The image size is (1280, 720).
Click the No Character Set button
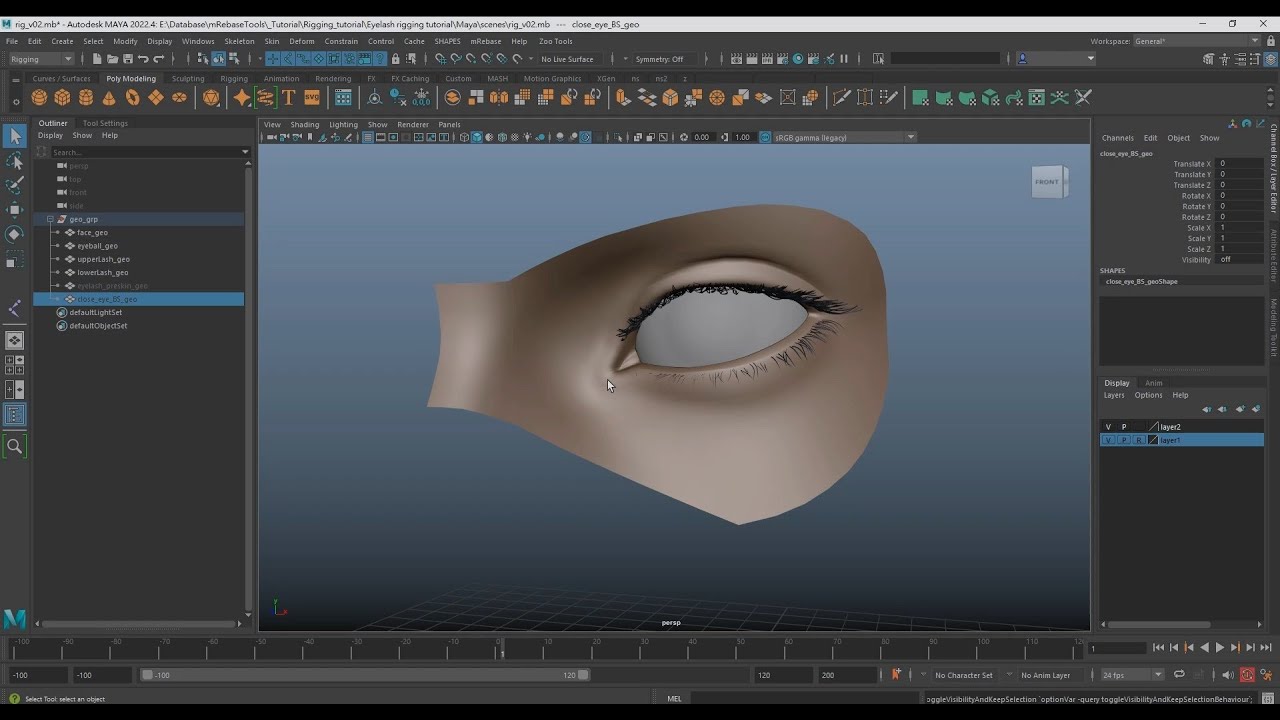[963, 675]
